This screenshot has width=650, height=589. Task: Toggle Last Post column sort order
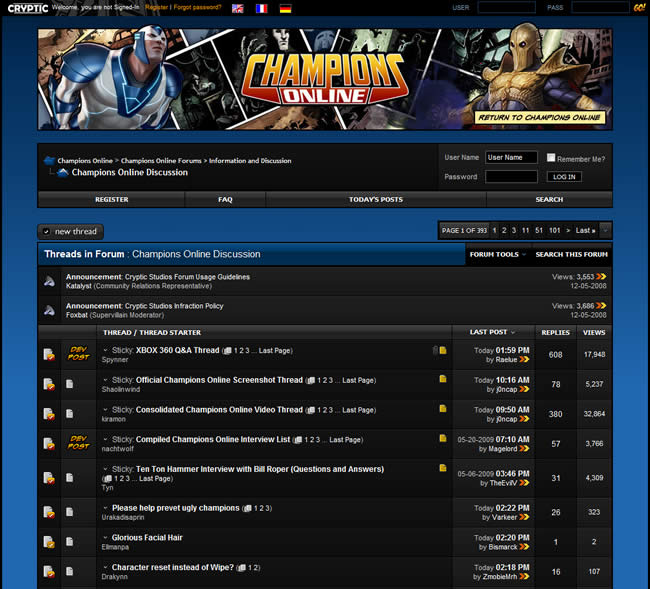pyautogui.click(x=492, y=332)
